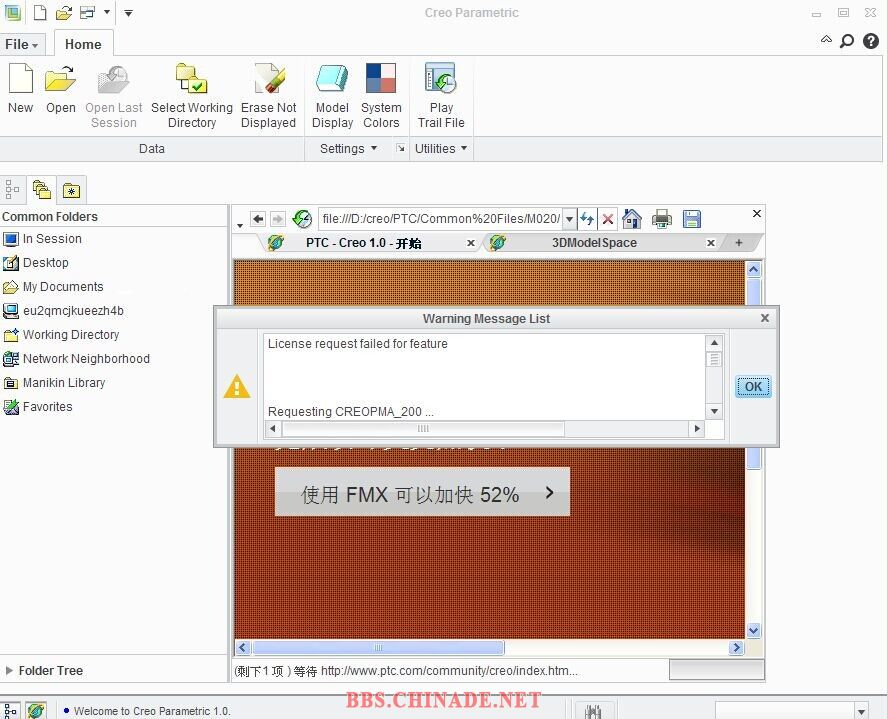The width and height of the screenshot is (888, 719).
Task: Click the browser address input field
Action: [x=441, y=219]
